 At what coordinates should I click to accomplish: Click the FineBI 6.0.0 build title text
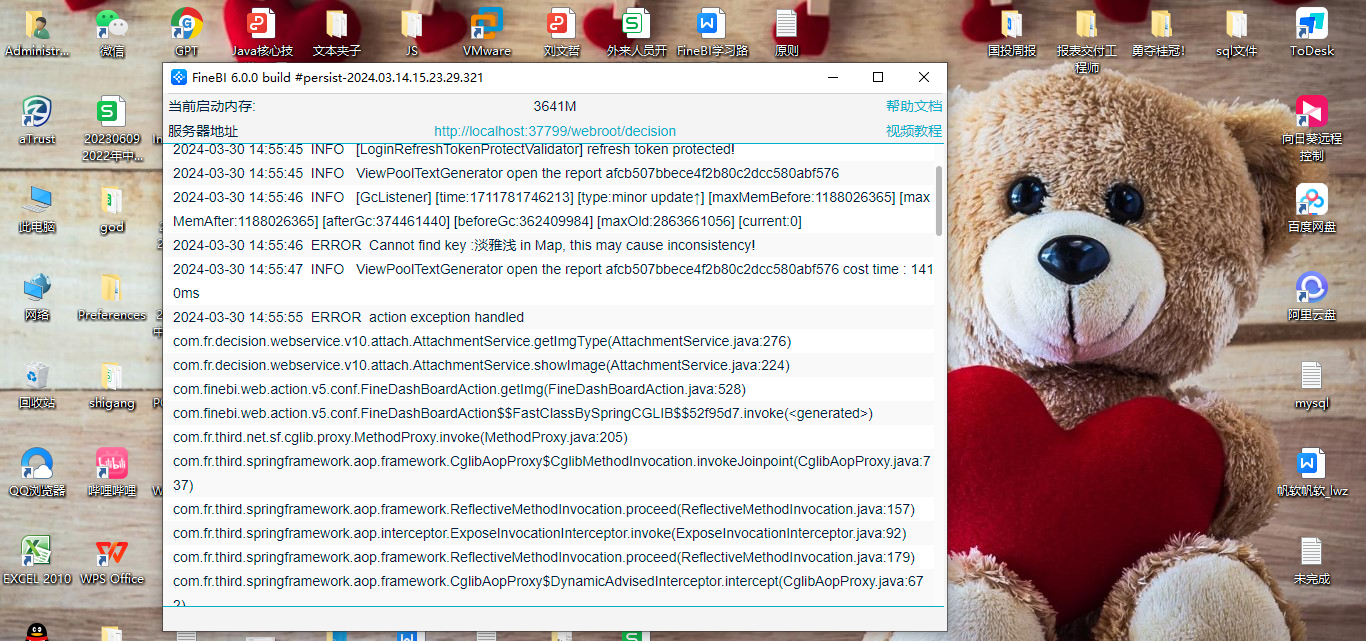[x=338, y=78]
